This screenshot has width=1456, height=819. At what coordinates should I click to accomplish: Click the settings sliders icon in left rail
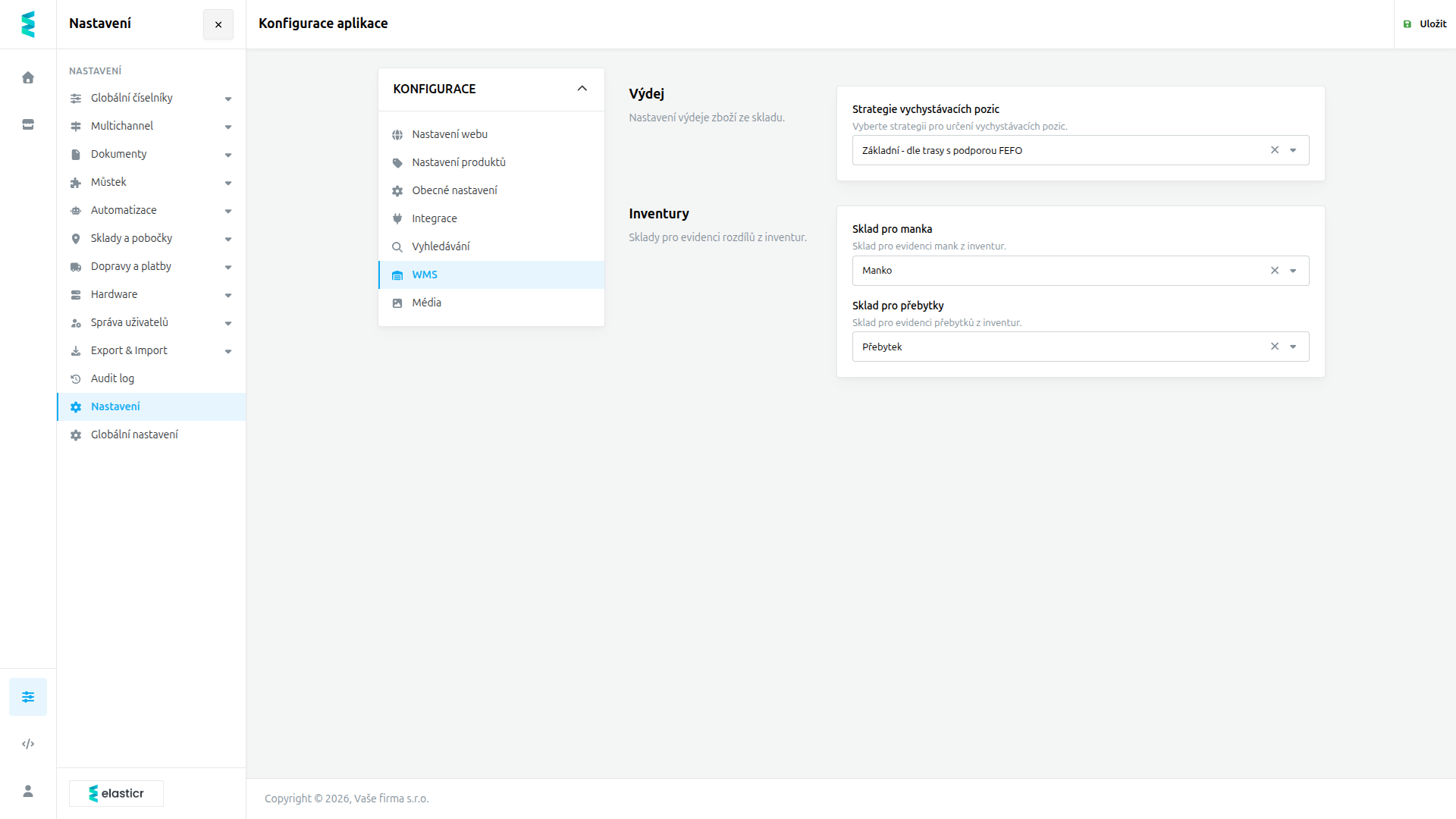tap(28, 697)
